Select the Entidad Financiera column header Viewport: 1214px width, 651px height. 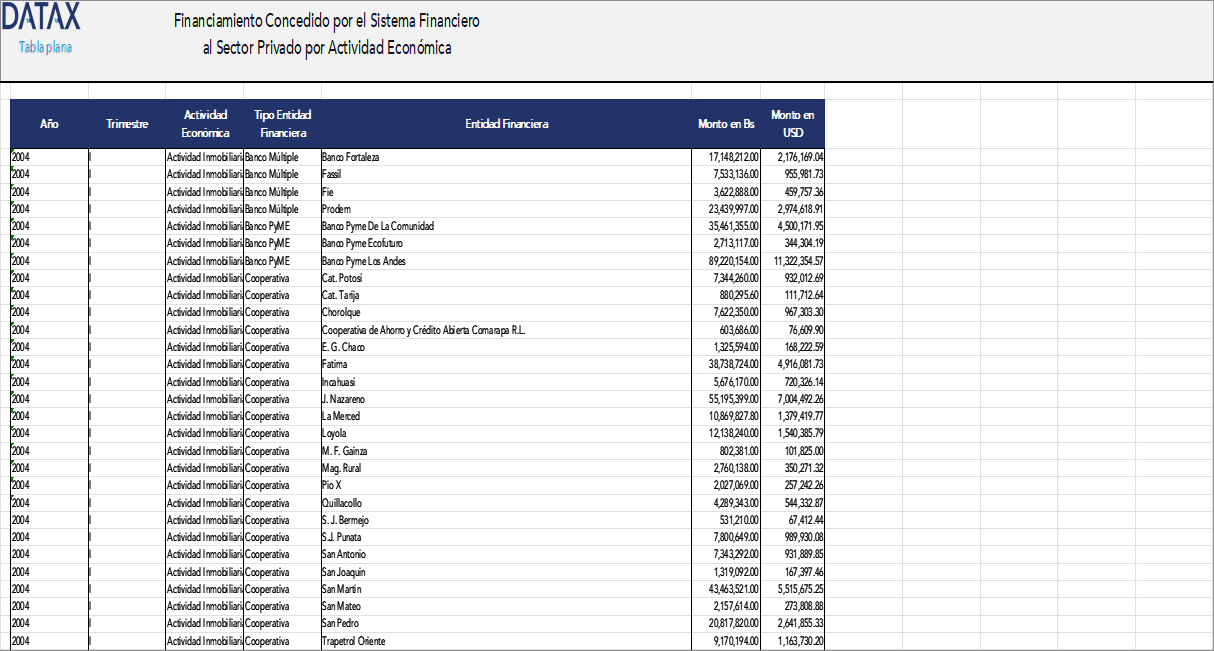[506, 124]
